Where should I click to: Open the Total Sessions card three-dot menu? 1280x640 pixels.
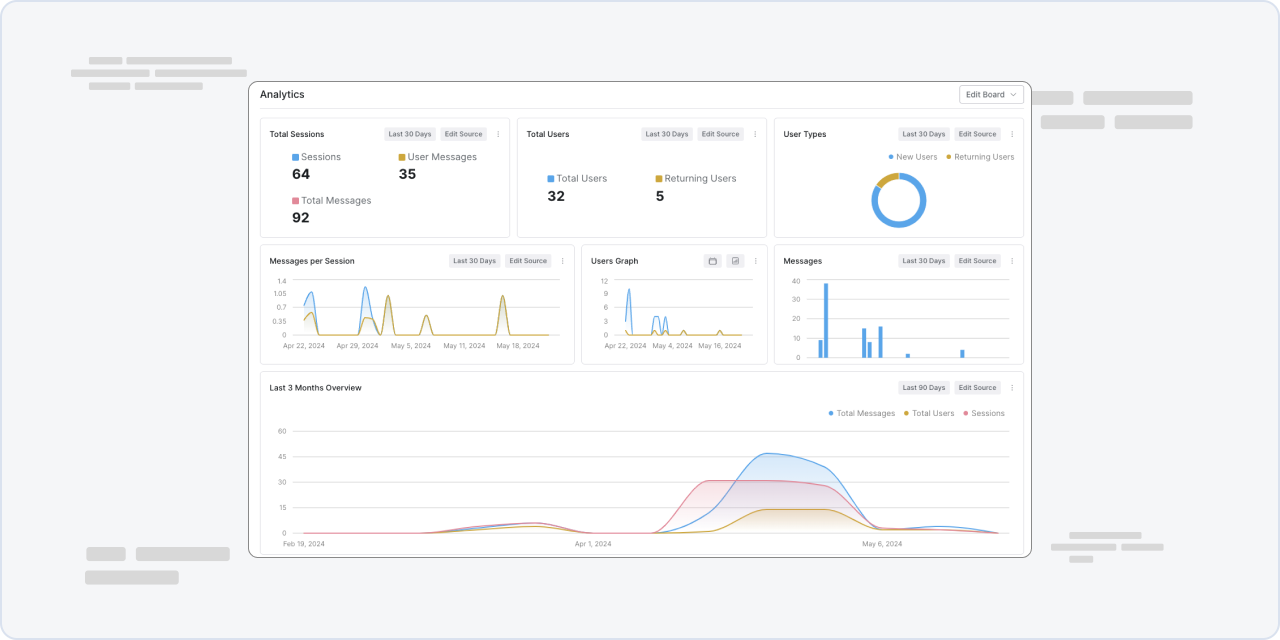point(498,134)
